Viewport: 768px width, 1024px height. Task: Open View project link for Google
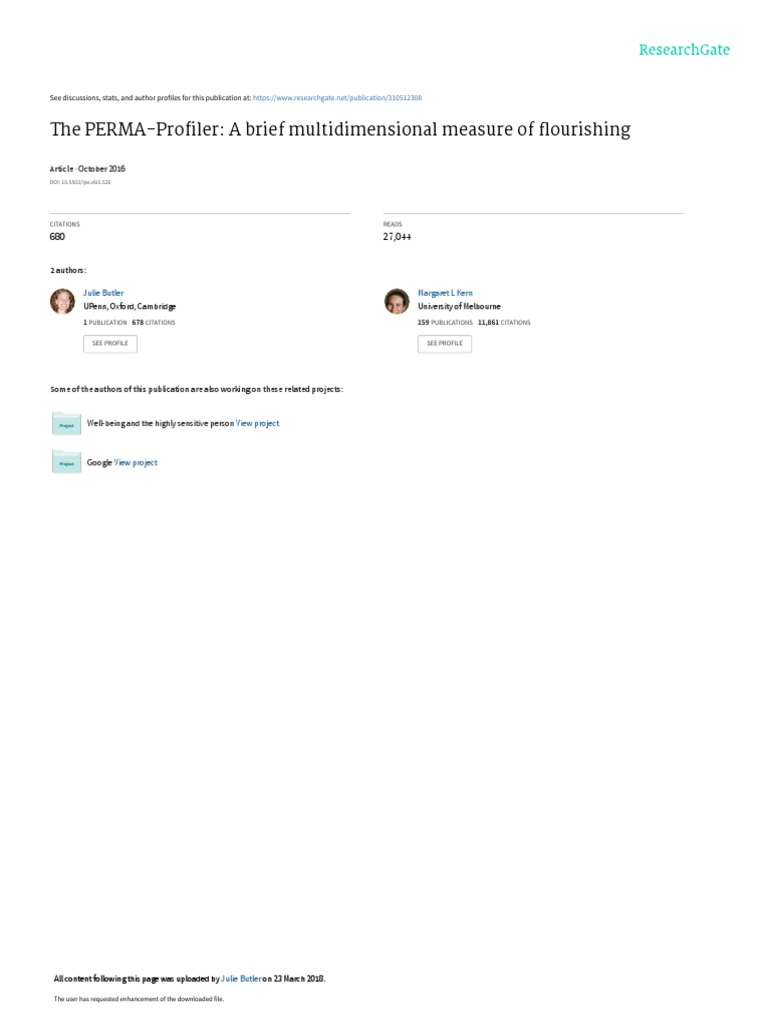136,463
